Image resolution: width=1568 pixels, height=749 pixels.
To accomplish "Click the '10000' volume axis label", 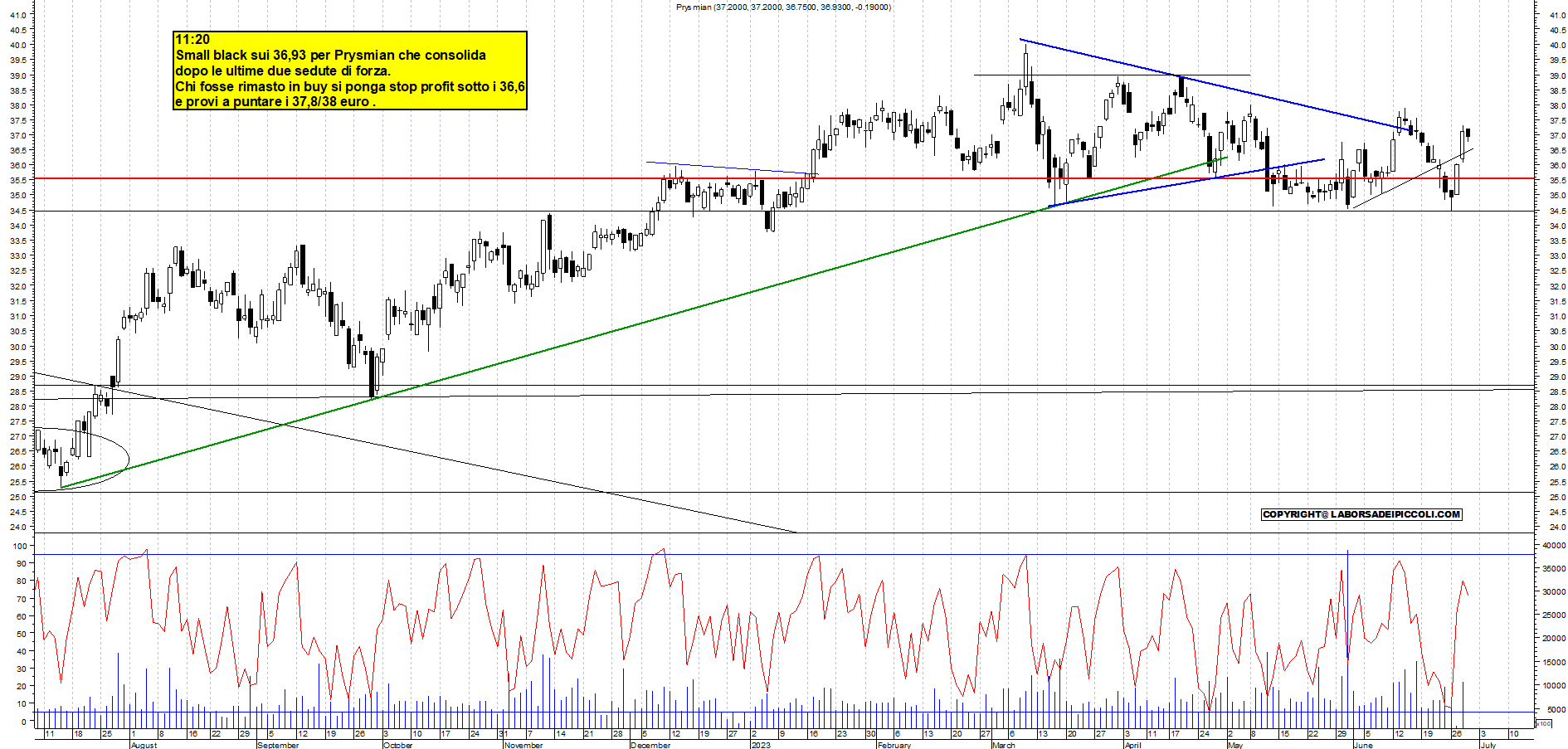I will [1553, 685].
